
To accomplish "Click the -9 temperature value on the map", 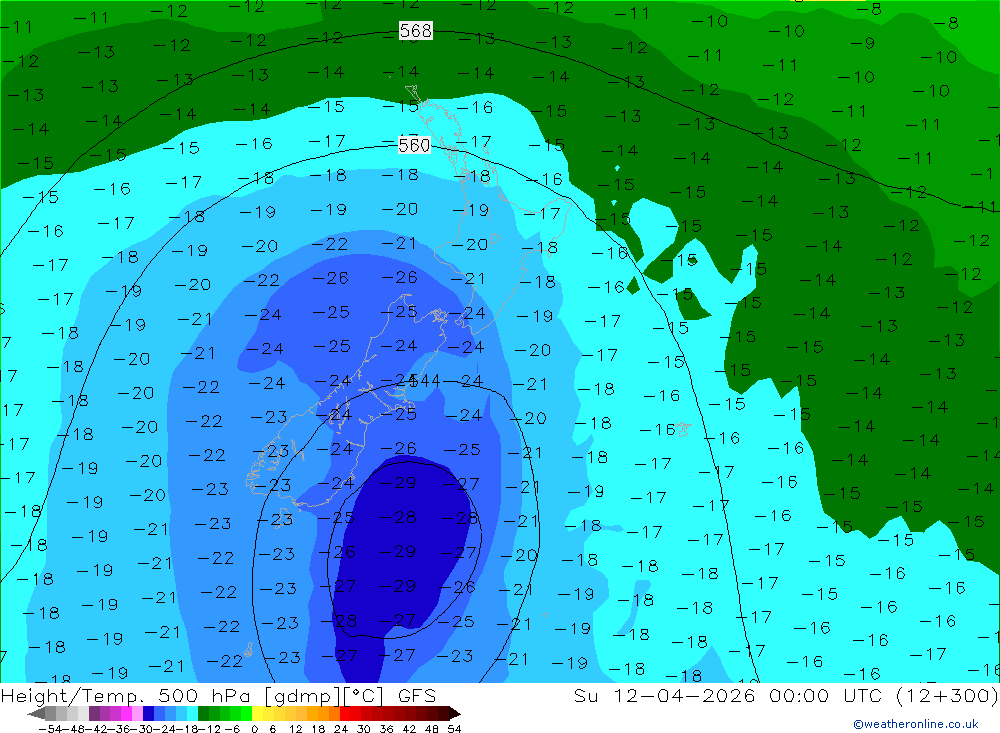I will [862, 43].
